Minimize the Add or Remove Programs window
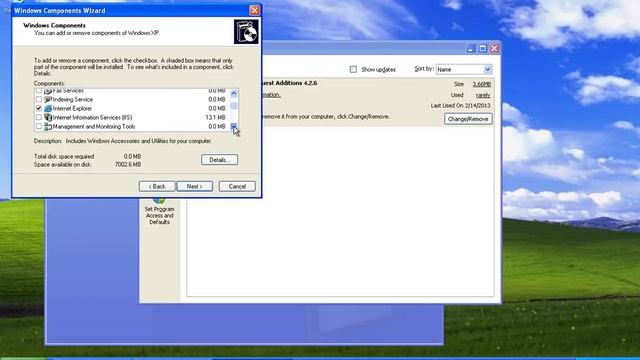This screenshot has width=640, height=360. [471, 49]
